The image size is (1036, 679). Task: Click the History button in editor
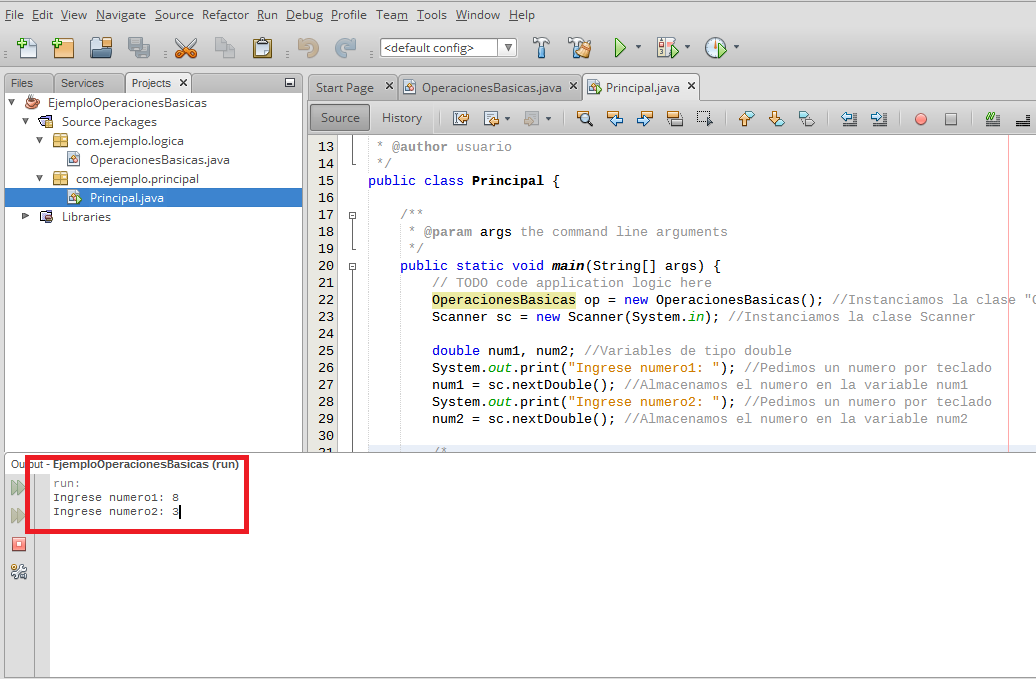(402, 118)
